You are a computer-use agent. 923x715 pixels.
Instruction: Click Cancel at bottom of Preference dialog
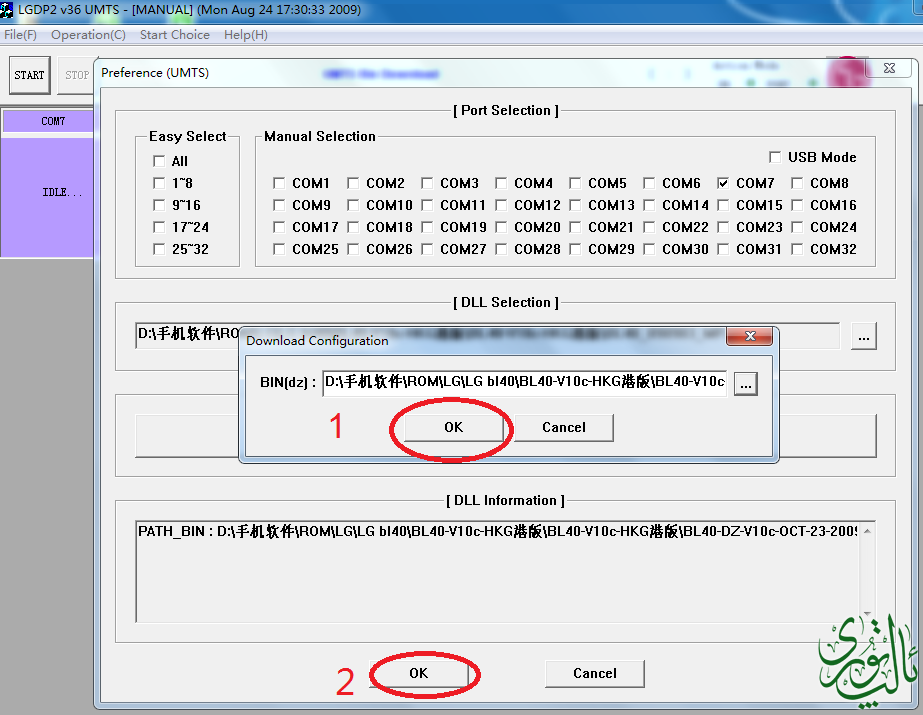pyautogui.click(x=595, y=673)
